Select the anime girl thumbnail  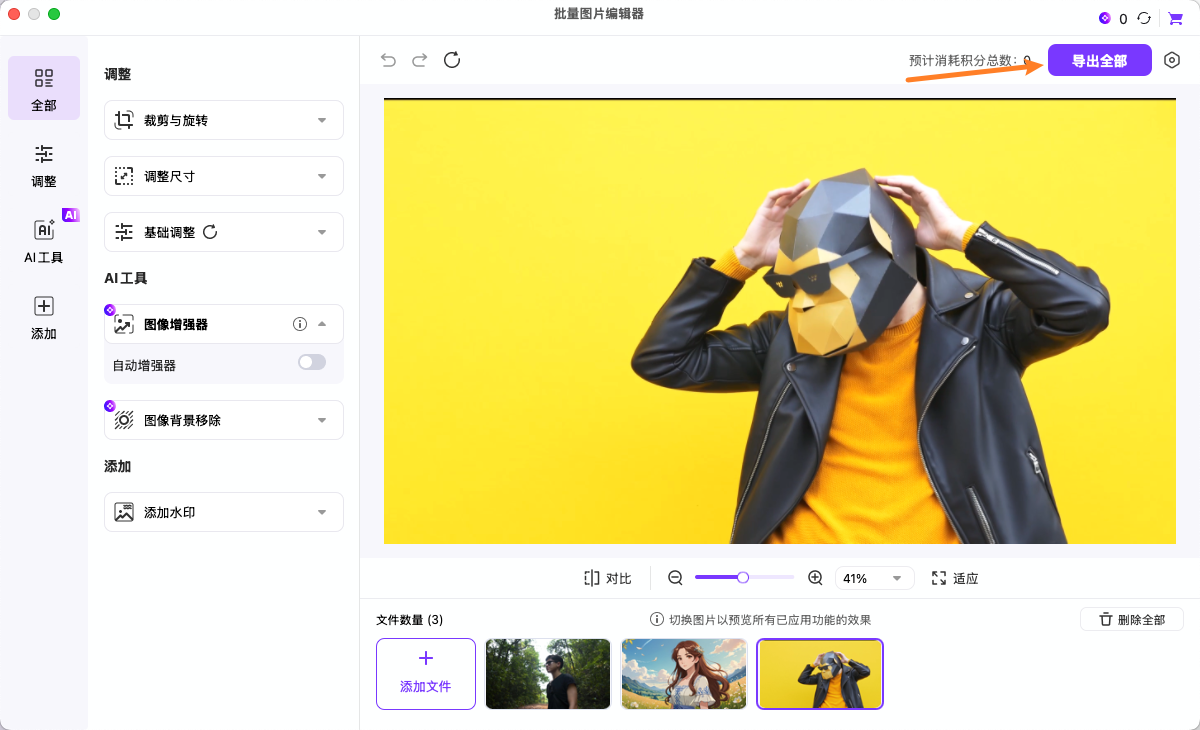pyautogui.click(x=684, y=673)
